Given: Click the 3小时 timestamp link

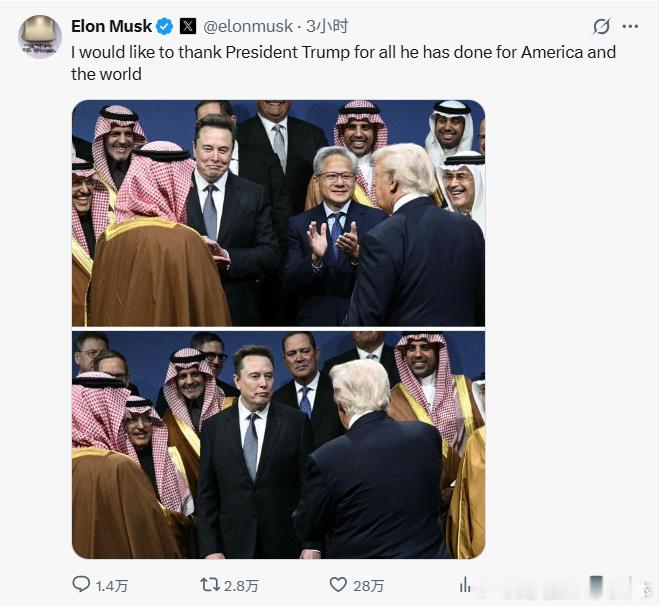Looking at the screenshot, I should click(328, 26).
